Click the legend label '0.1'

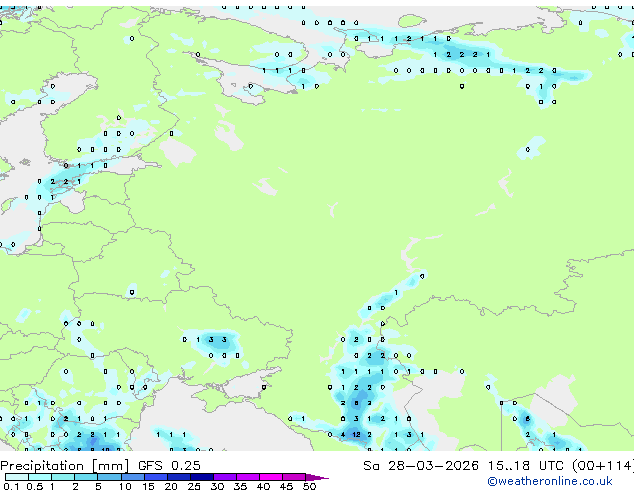coord(11,486)
